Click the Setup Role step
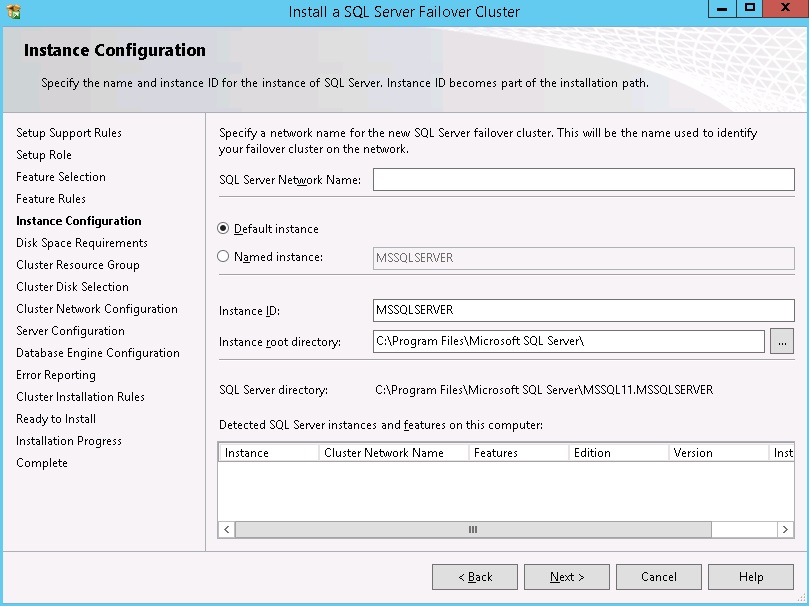 click(44, 155)
